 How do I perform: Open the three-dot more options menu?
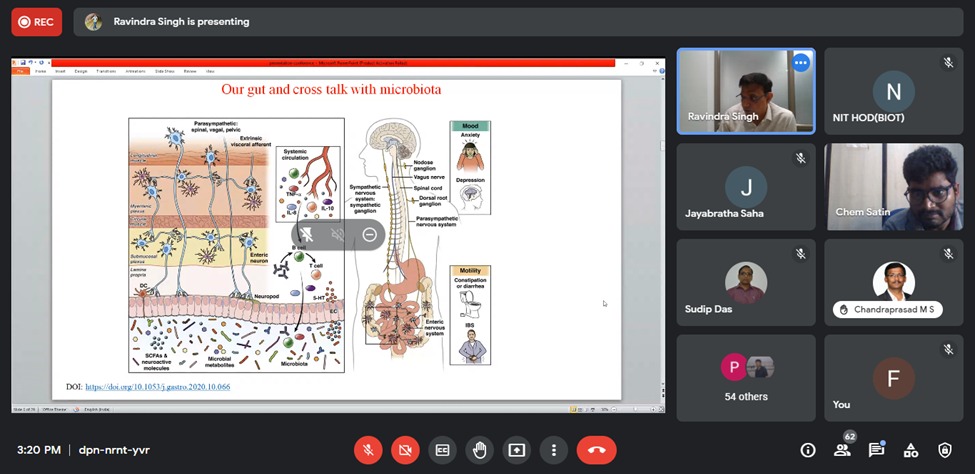point(553,450)
